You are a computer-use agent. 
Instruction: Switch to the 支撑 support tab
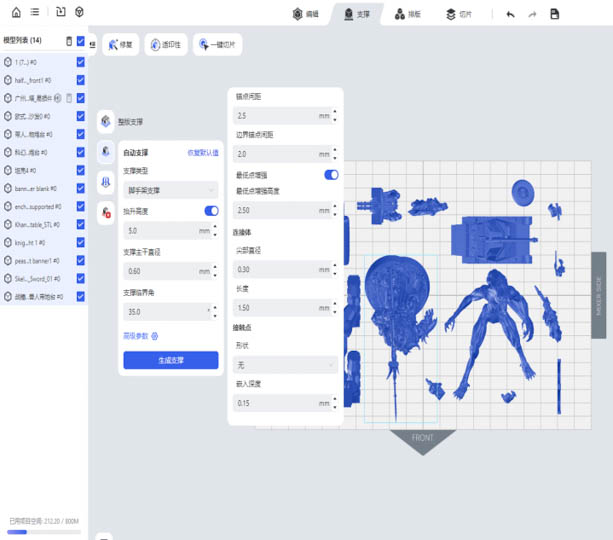coord(357,14)
